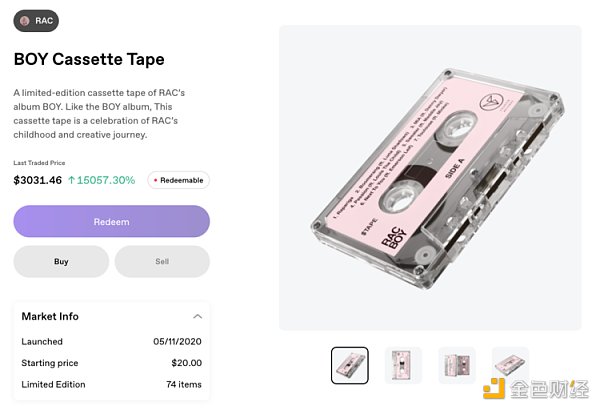The height and width of the screenshot is (410, 600).
Task: Click the Redeemable status badge
Action: tap(178, 181)
